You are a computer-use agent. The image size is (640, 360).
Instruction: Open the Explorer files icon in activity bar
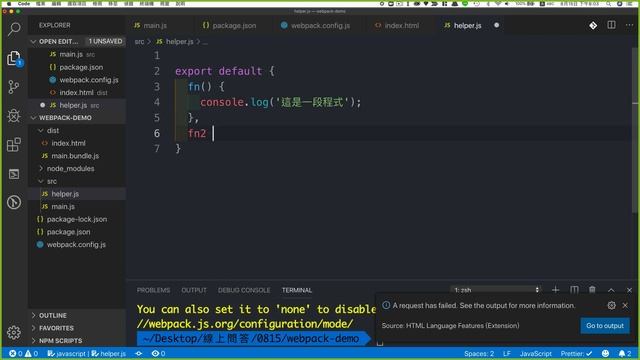click(14, 58)
